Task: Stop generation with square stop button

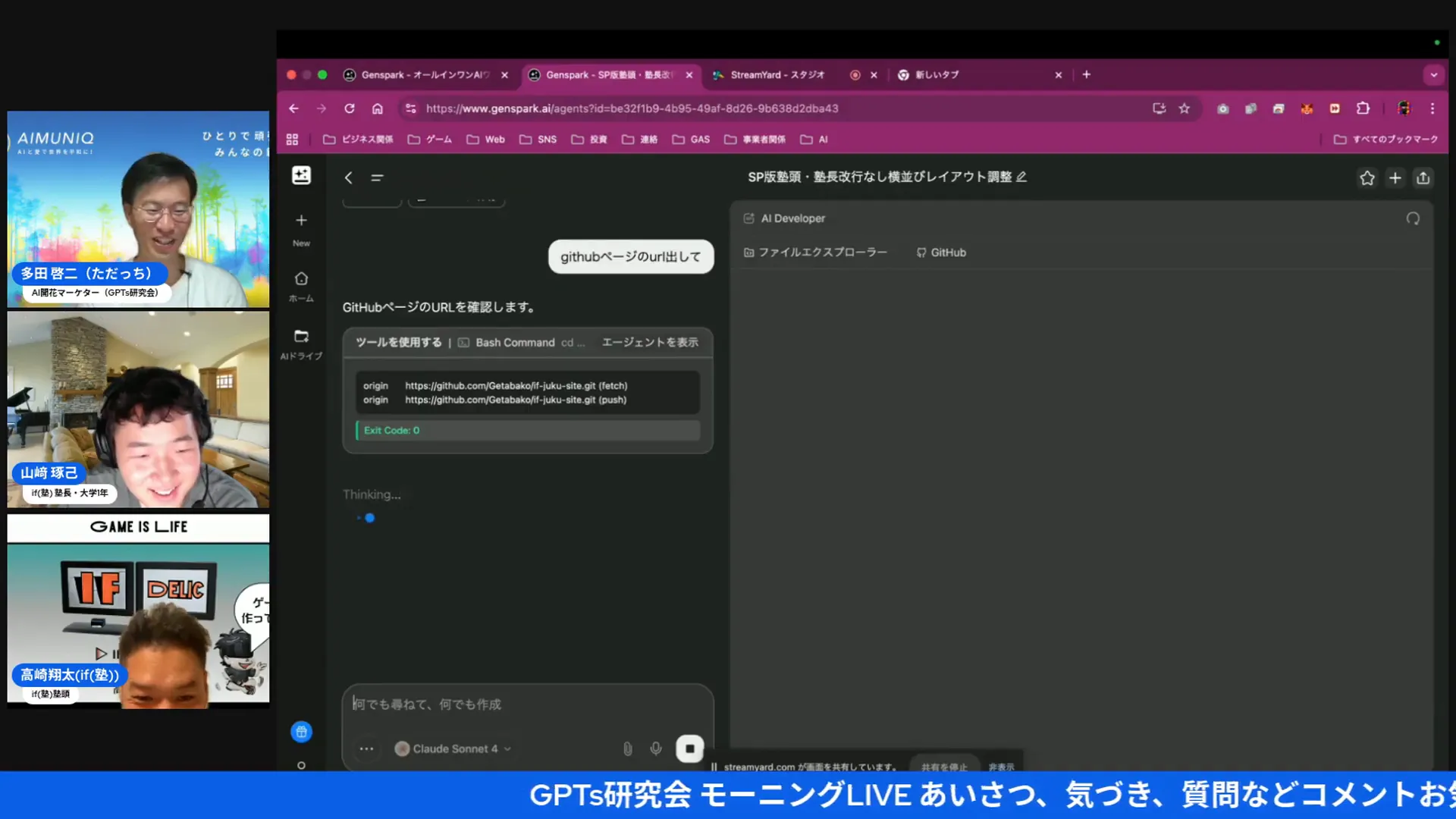Action: (689, 748)
